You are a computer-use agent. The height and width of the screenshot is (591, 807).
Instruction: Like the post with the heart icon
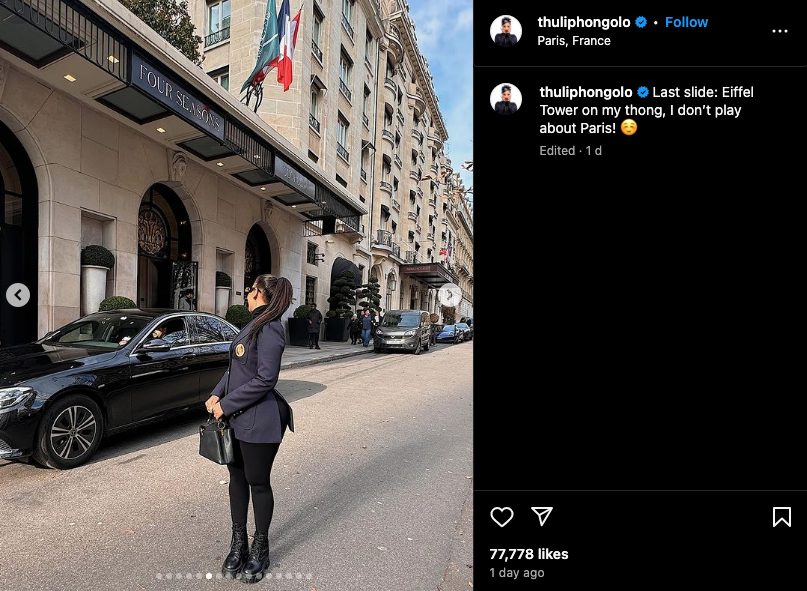(501, 516)
